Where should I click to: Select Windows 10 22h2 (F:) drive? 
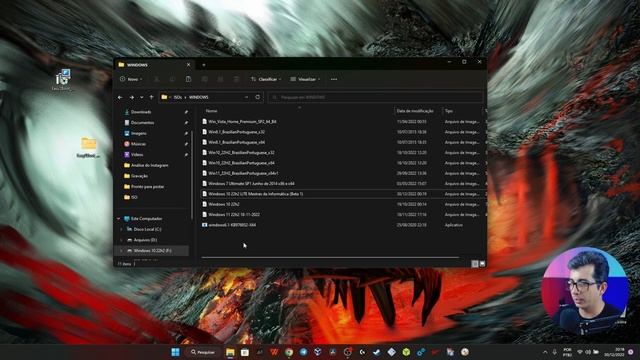click(152, 251)
